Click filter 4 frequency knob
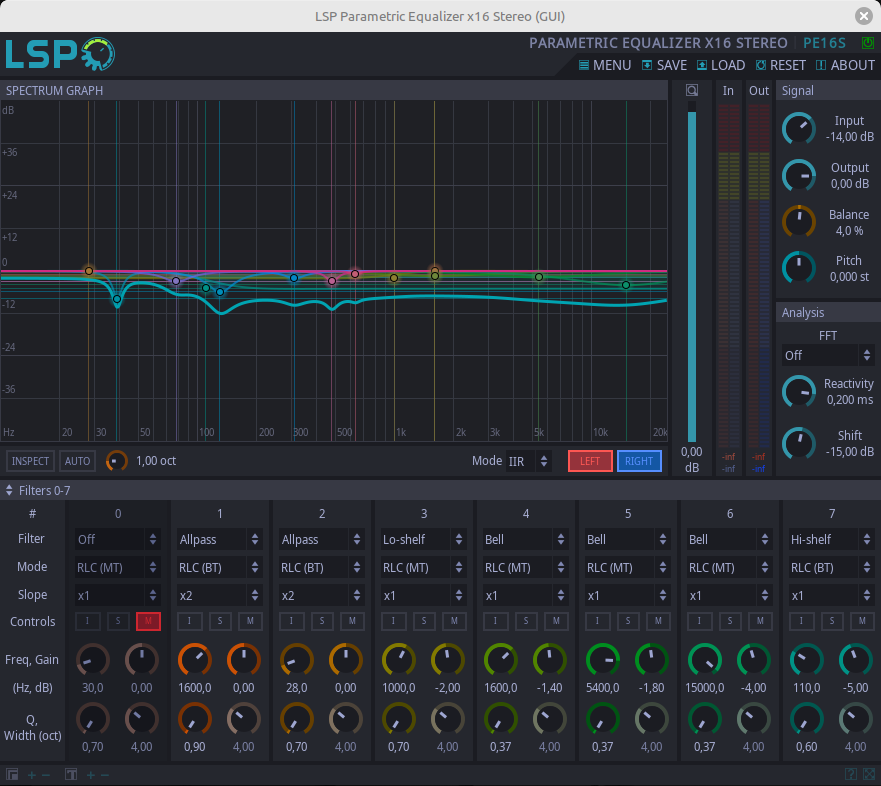Image resolution: width=881 pixels, height=786 pixels. (x=501, y=660)
